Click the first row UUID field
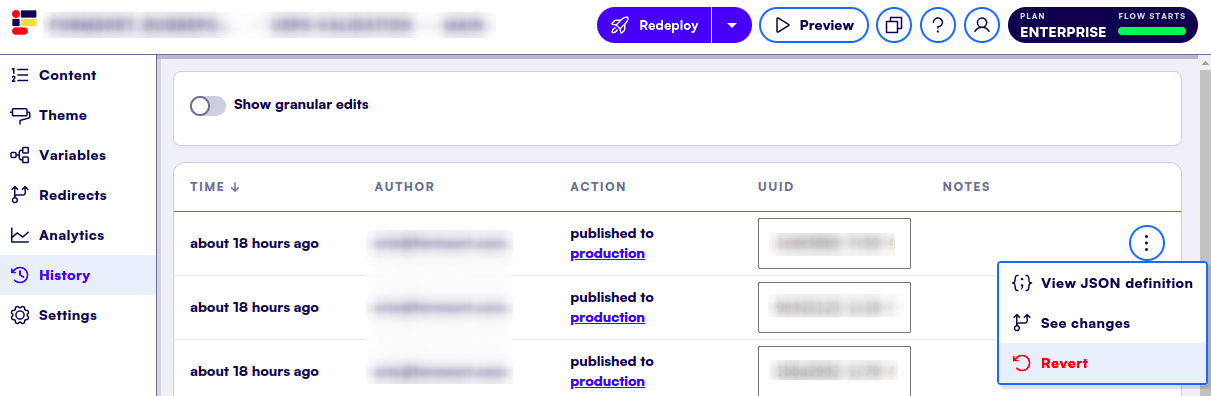This screenshot has height=396, width=1211. click(834, 243)
